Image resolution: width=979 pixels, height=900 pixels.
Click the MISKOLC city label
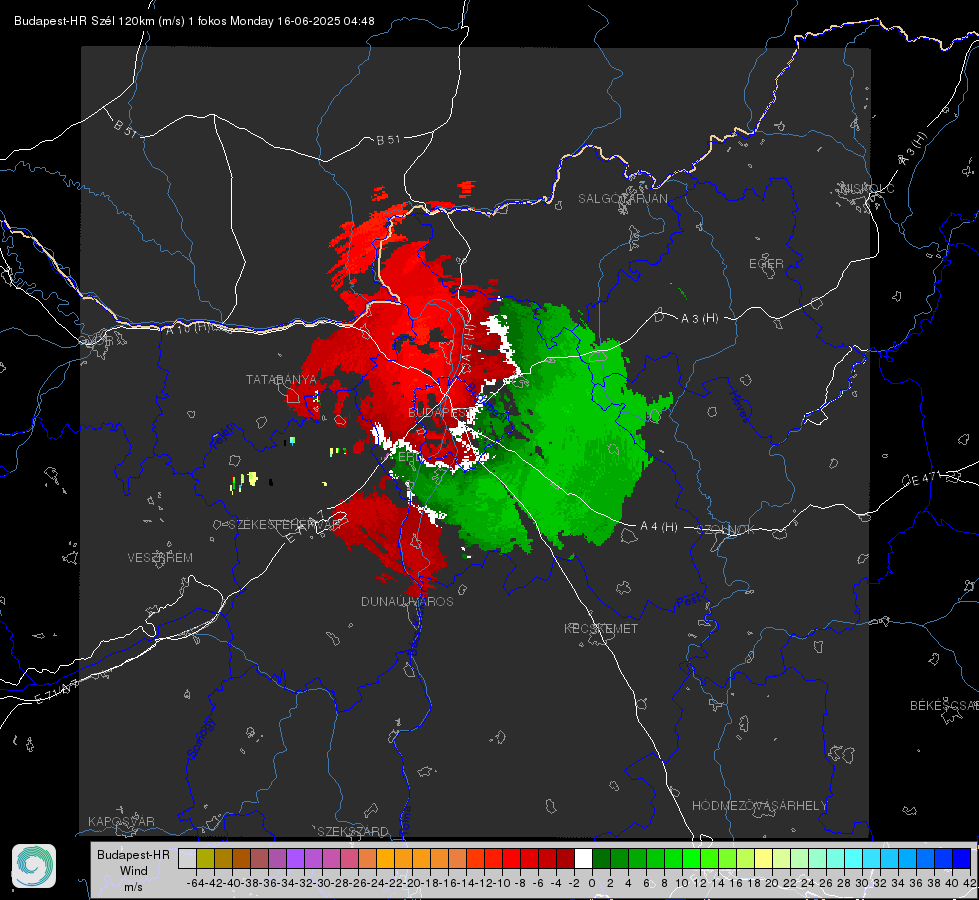(x=867, y=188)
